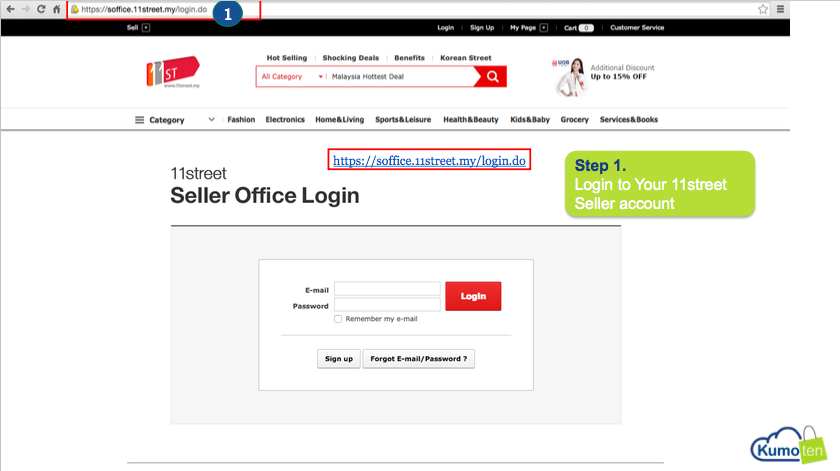
Task: Open the 11street logo homepage
Action: (173, 72)
